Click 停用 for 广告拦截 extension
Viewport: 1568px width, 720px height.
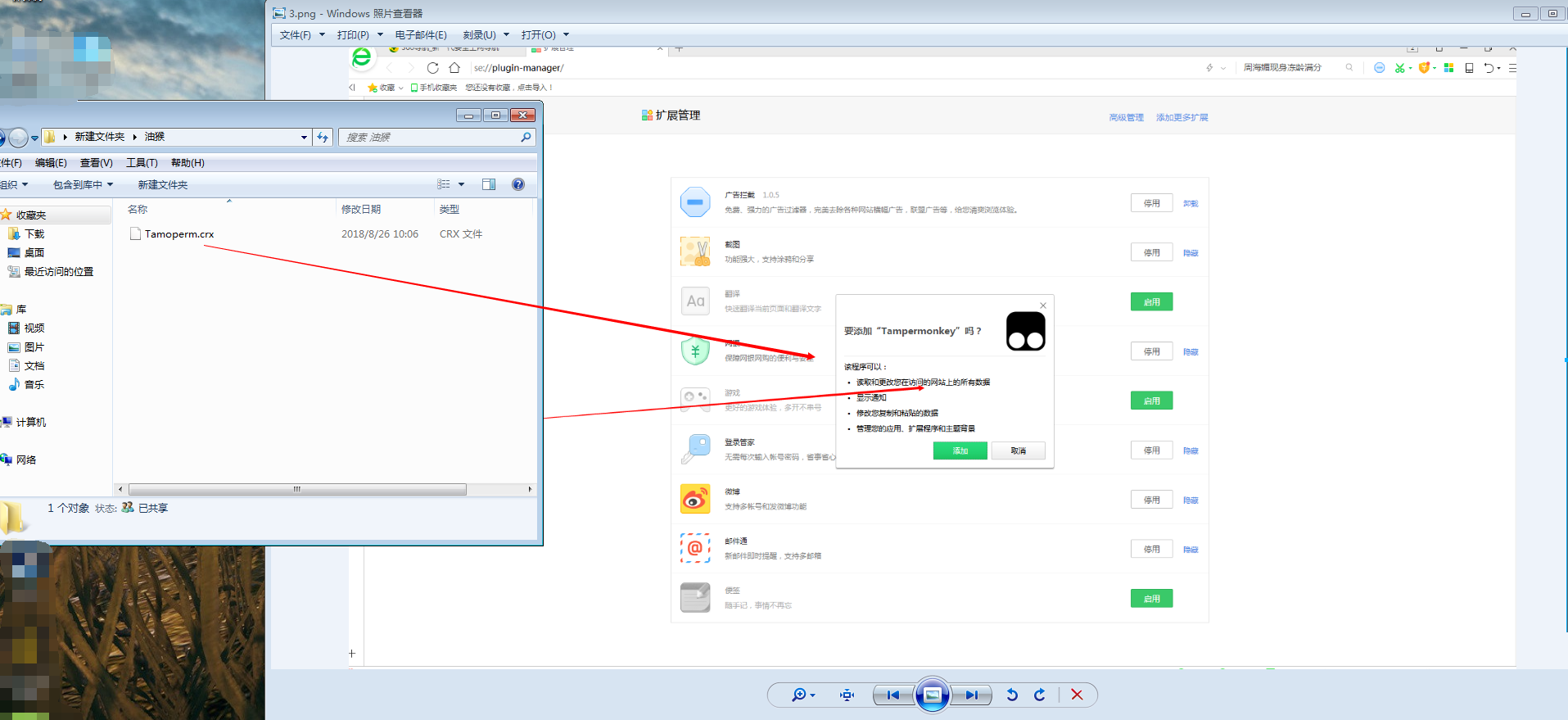point(1152,203)
